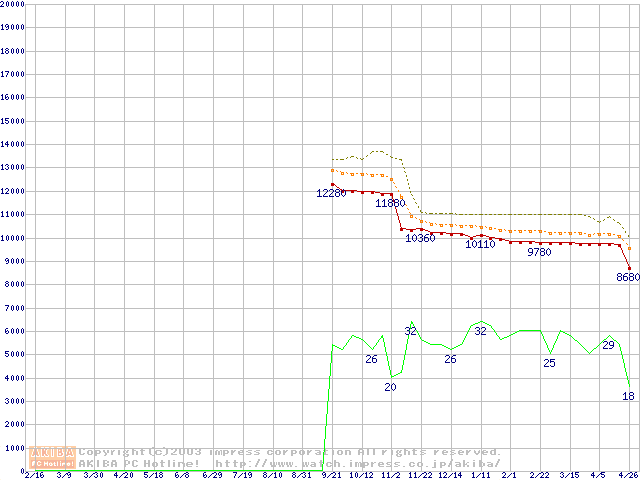Viewport: 640px width, 480px height.
Task: Click the AKIBA logo in bottom-left corner
Action: (x=53, y=457)
